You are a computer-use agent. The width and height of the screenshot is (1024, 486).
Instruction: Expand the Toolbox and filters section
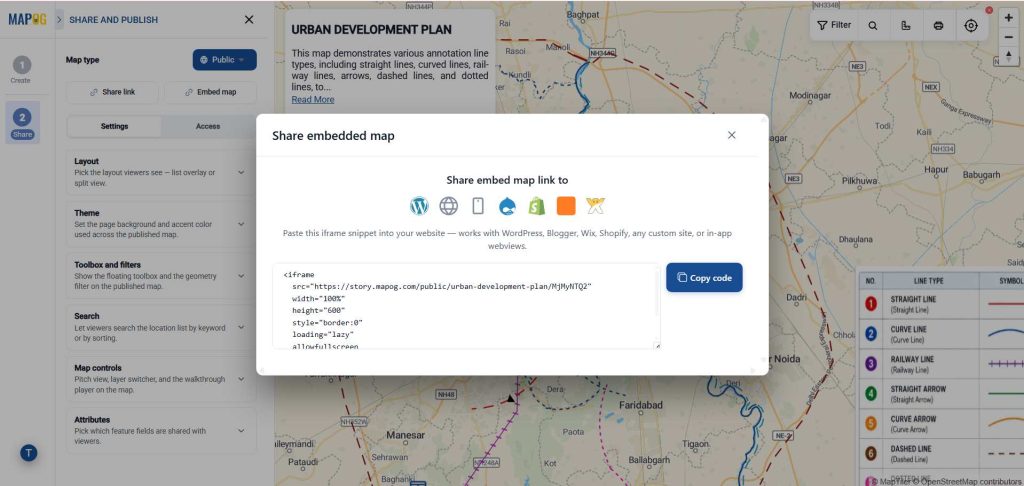[x=161, y=276]
